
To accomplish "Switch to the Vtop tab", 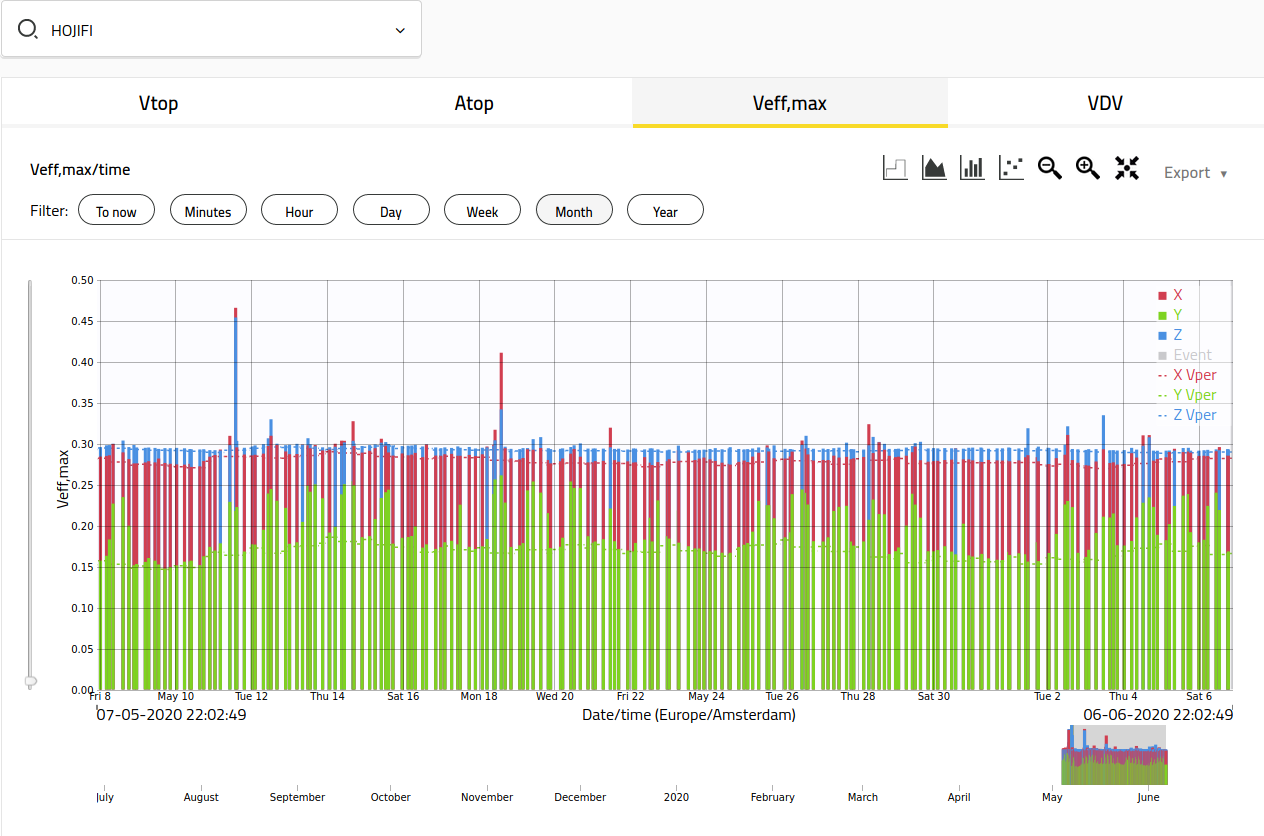I will coord(158,103).
